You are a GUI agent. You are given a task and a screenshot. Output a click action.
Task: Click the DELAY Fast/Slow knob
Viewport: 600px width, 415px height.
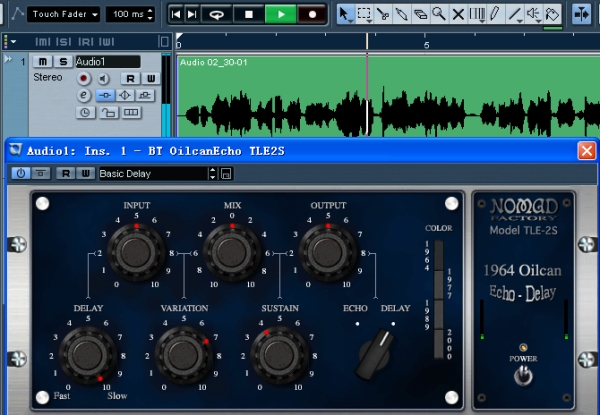(x=88, y=355)
